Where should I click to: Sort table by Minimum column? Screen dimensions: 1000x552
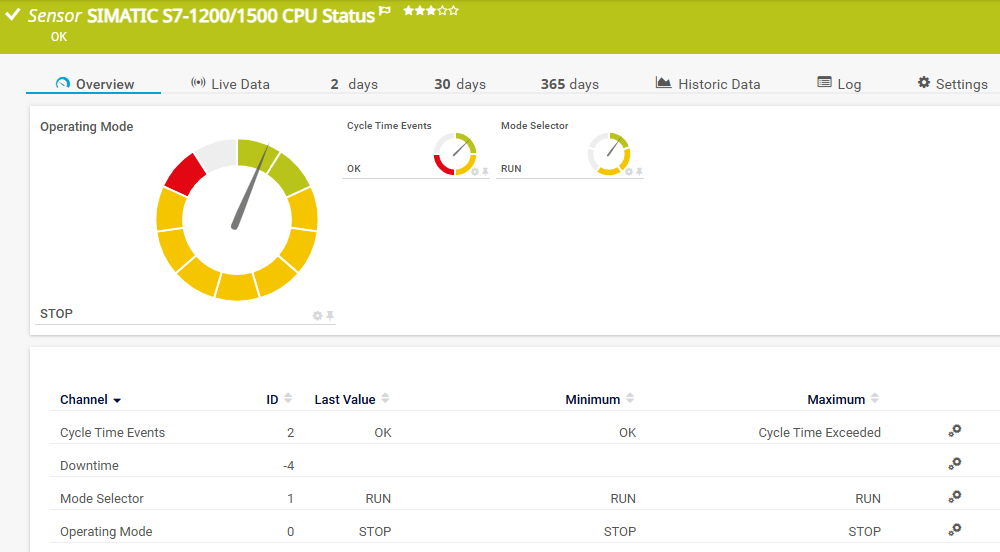pyautogui.click(x=599, y=400)
